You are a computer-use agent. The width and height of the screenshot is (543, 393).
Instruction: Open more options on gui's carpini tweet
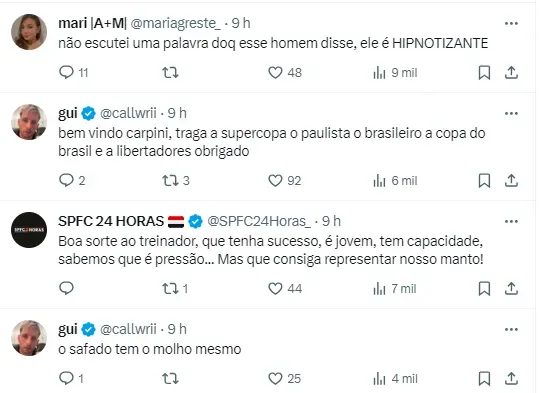pos(511,113)
